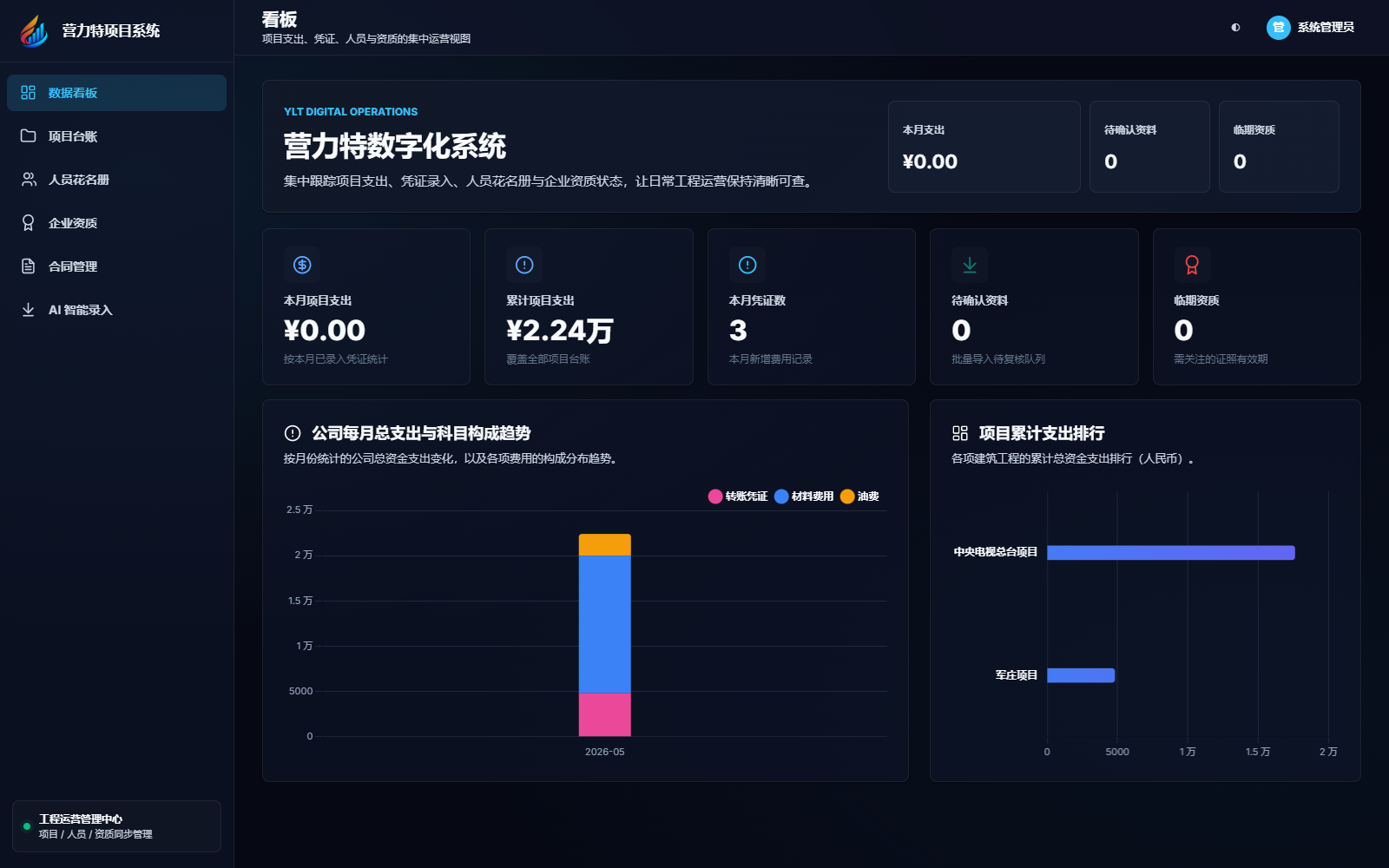Click the grid icon beside 项目累计支出排行 title
Viewport: 1389px width, 868px height.
pyautogui.click(x=960, y=433)
